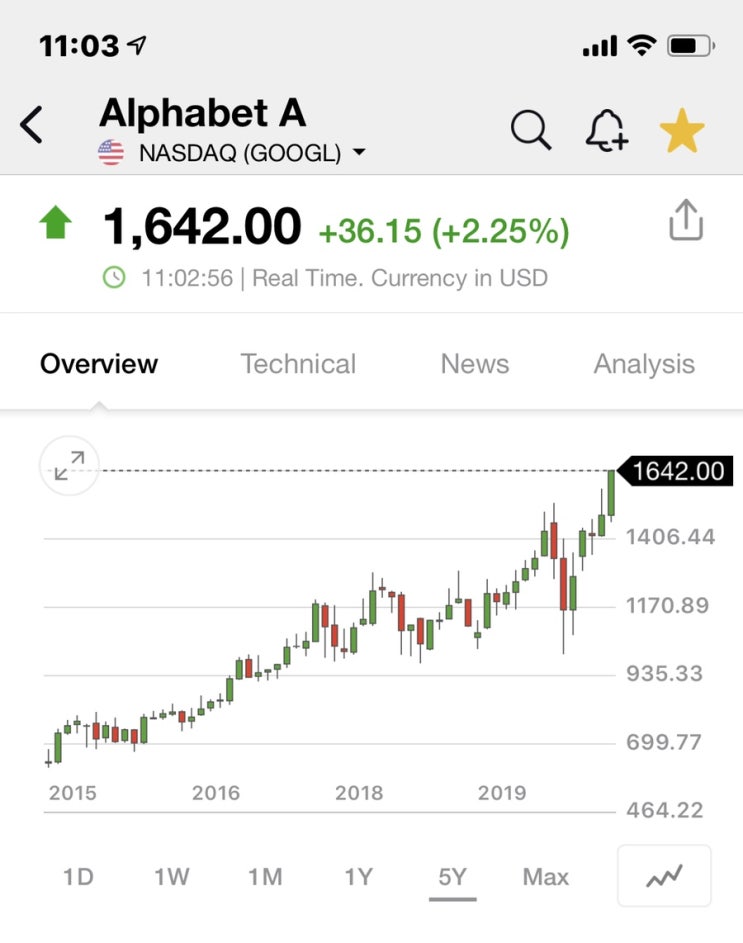The height and width of the screenshot is (943, 743).
Task: Expand chart to fullscreen with arrows icon
Action: click(69, 465)
